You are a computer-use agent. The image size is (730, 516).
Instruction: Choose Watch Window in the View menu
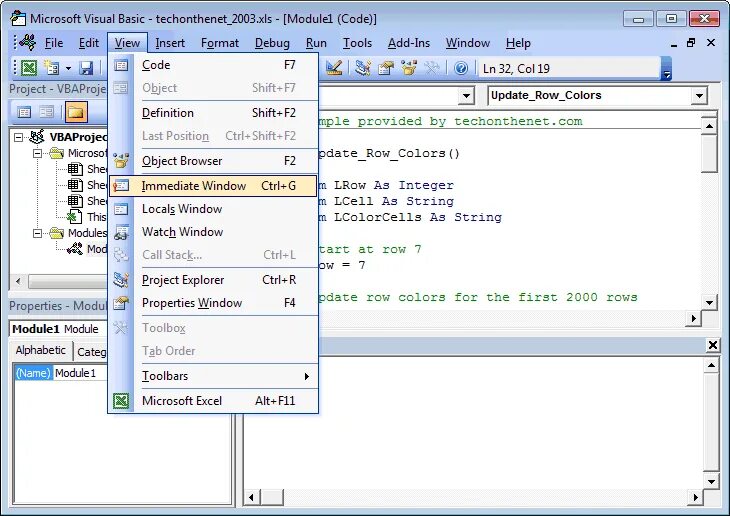[x=213, y=232]
